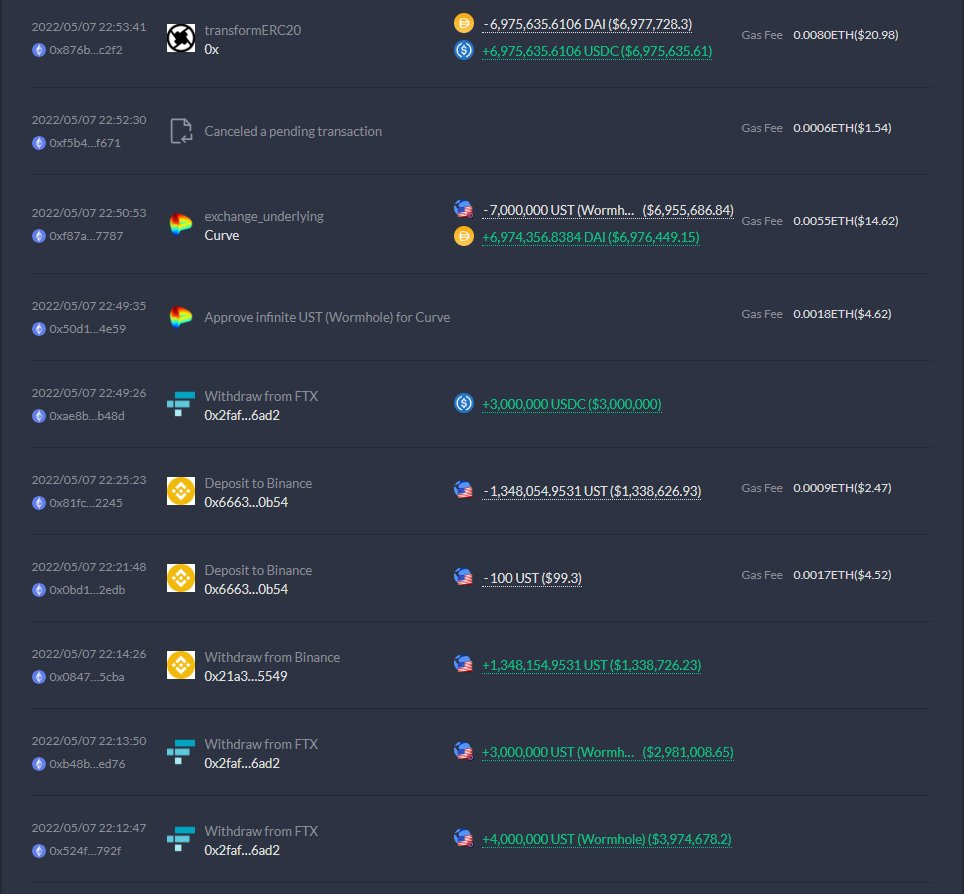This screenshot has height=894, width=964.
Task: Click the DAI coin icon in the top row
Action: [x=464, y=23]
